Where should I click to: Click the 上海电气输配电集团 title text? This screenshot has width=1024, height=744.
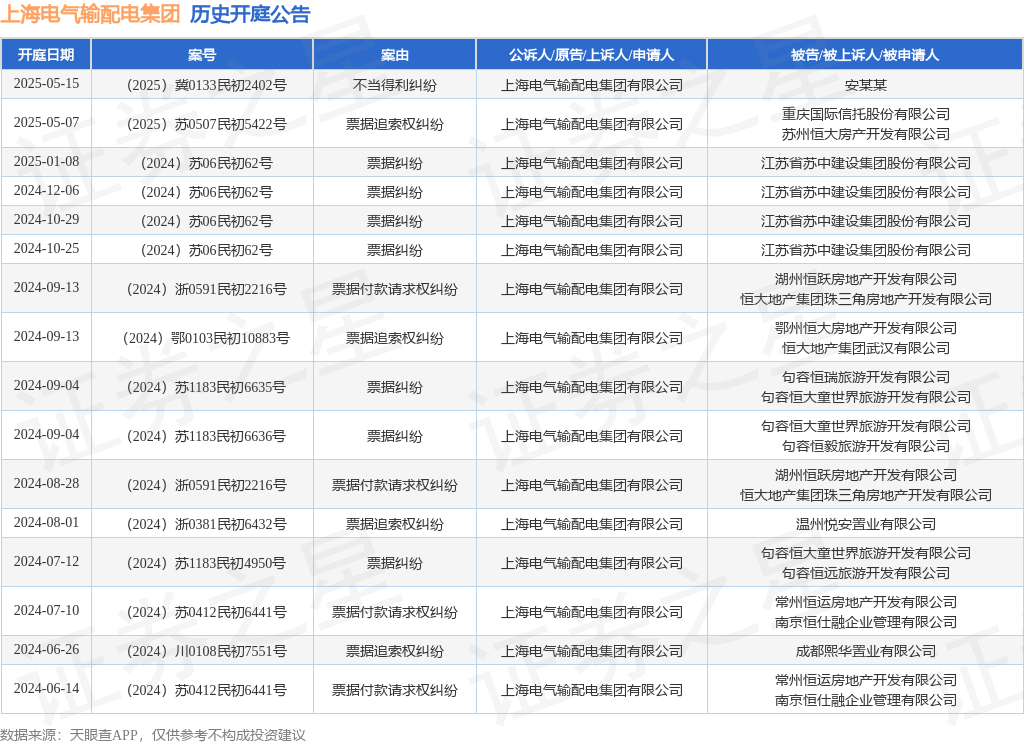click(90, 14)
